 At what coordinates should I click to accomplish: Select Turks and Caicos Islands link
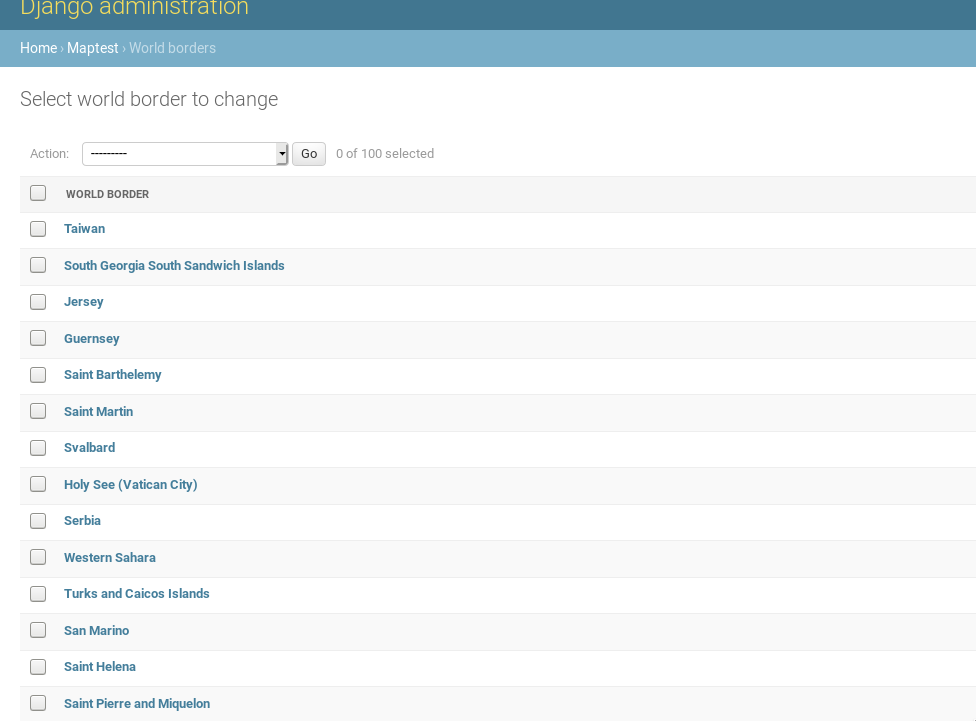(x=136, y=594)
